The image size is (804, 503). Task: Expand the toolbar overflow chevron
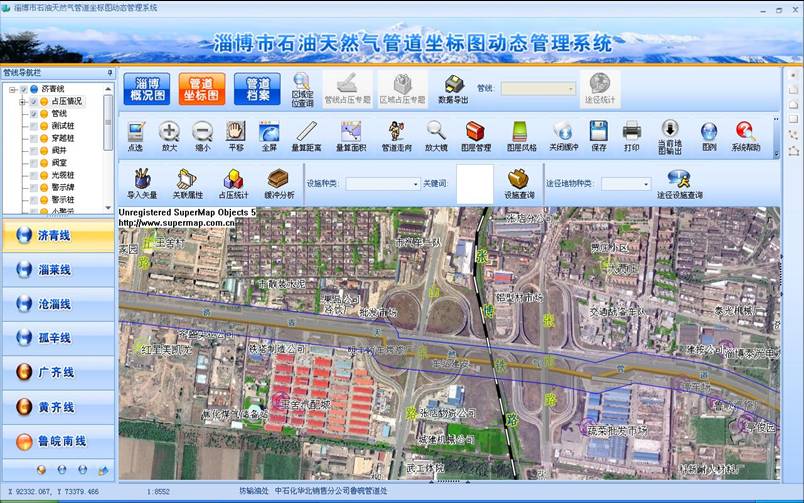pos(776,153)
